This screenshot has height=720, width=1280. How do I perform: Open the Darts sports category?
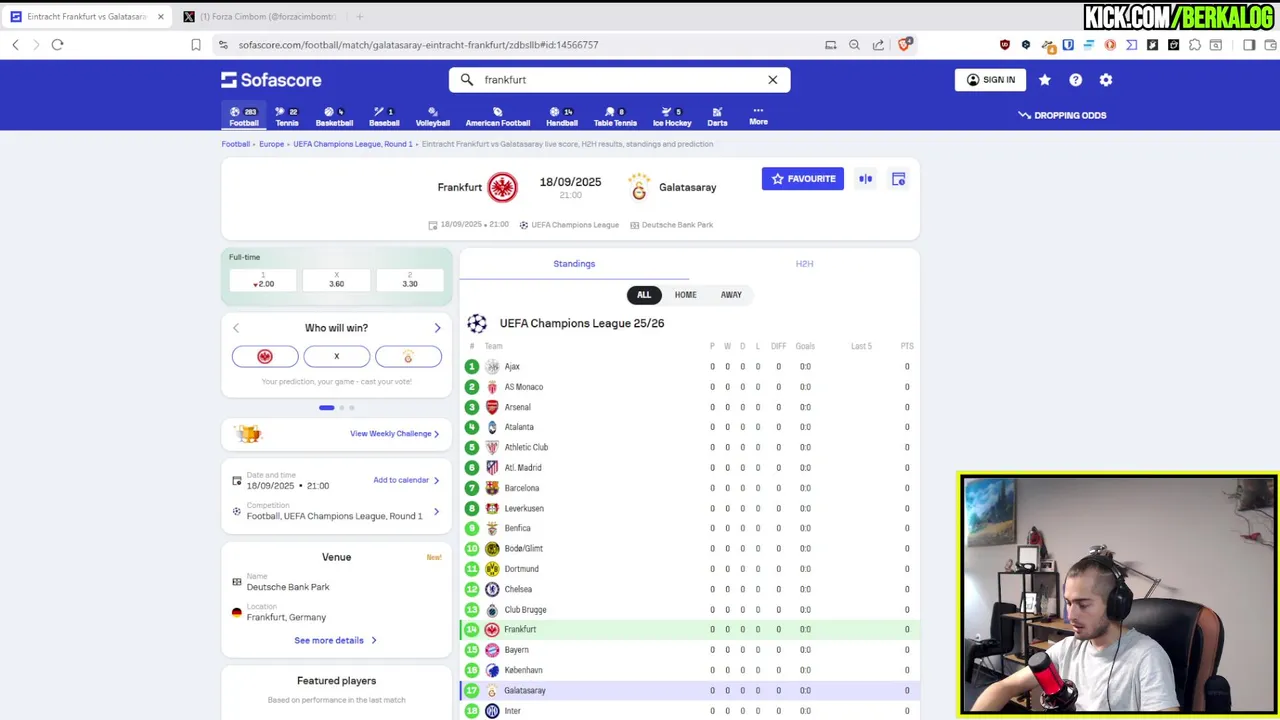pyautogui.click(x=717, y=117)
